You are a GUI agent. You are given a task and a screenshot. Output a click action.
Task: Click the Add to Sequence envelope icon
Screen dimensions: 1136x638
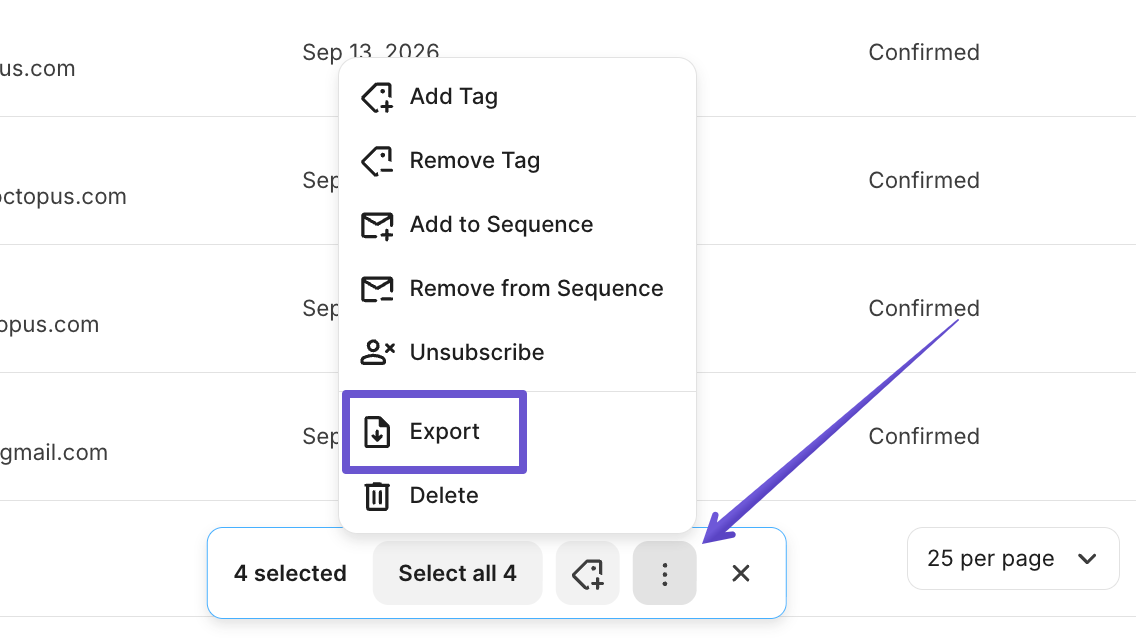pyautogui.click(x=377, y=225)
